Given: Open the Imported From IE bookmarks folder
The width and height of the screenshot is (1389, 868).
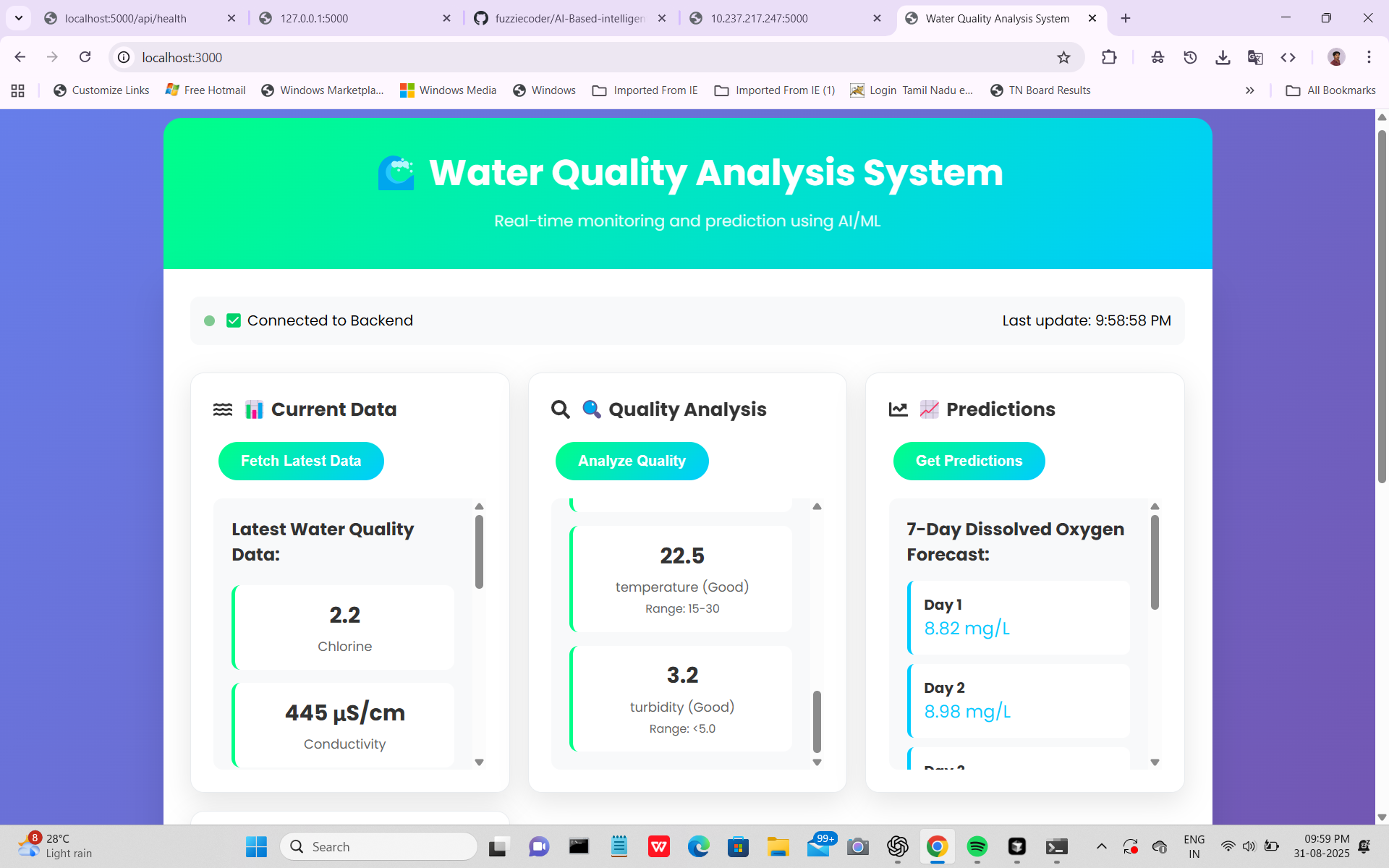Looking at the screenshot, I should 645,90.
